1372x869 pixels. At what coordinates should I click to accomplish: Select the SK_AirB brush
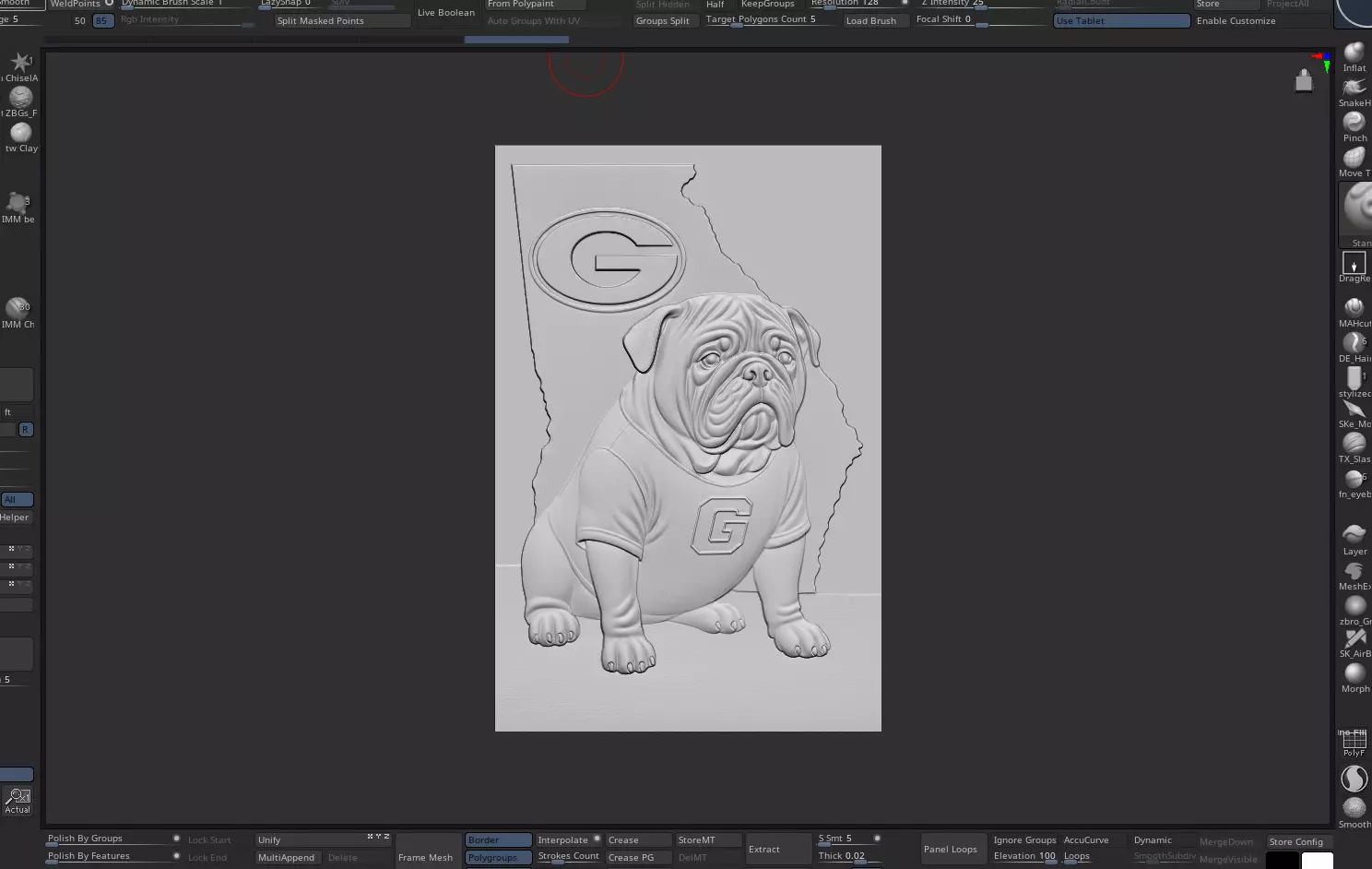pyautogui.click(x=1354, y=643)
